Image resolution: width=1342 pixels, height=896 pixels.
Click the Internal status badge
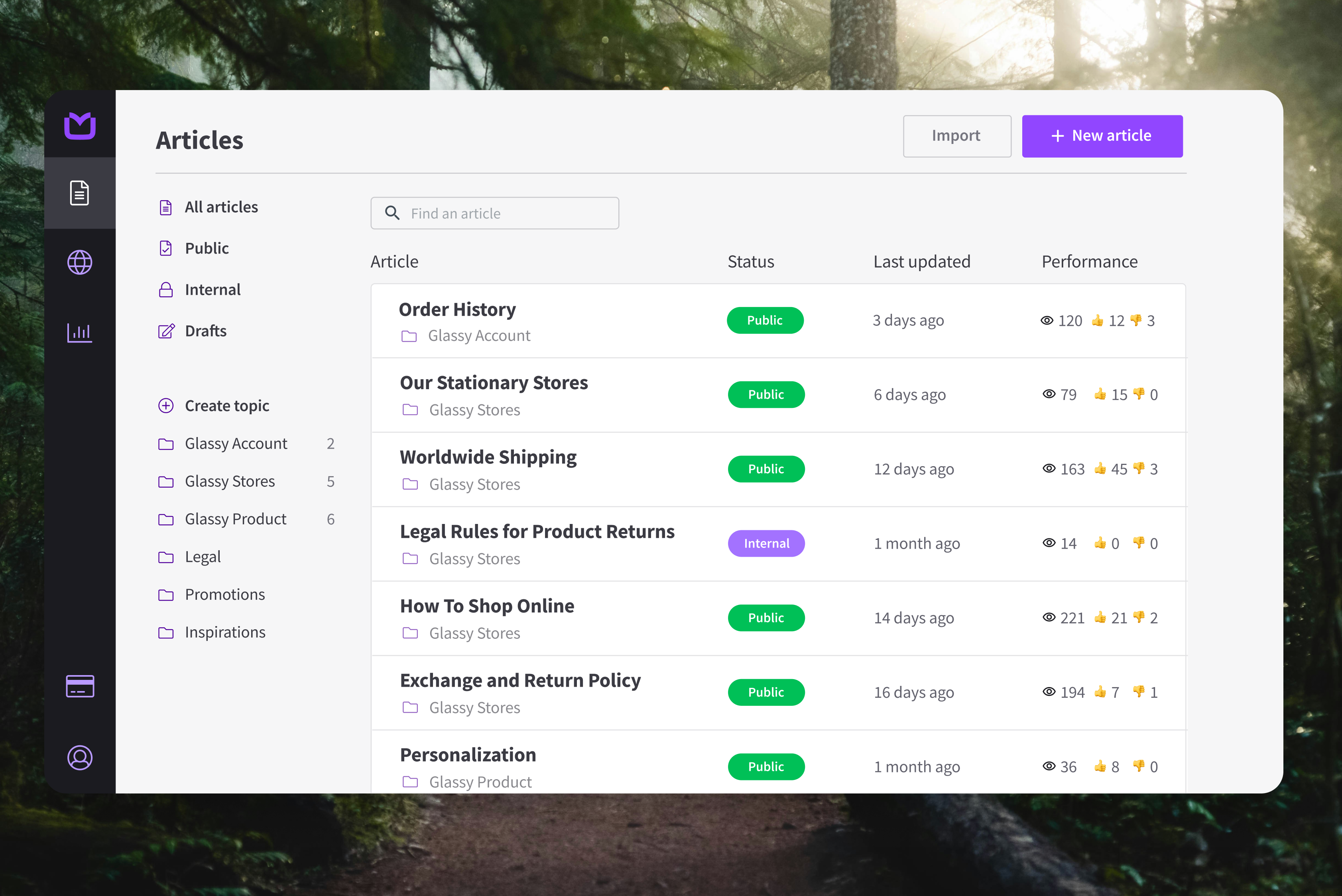click(766, 544)
